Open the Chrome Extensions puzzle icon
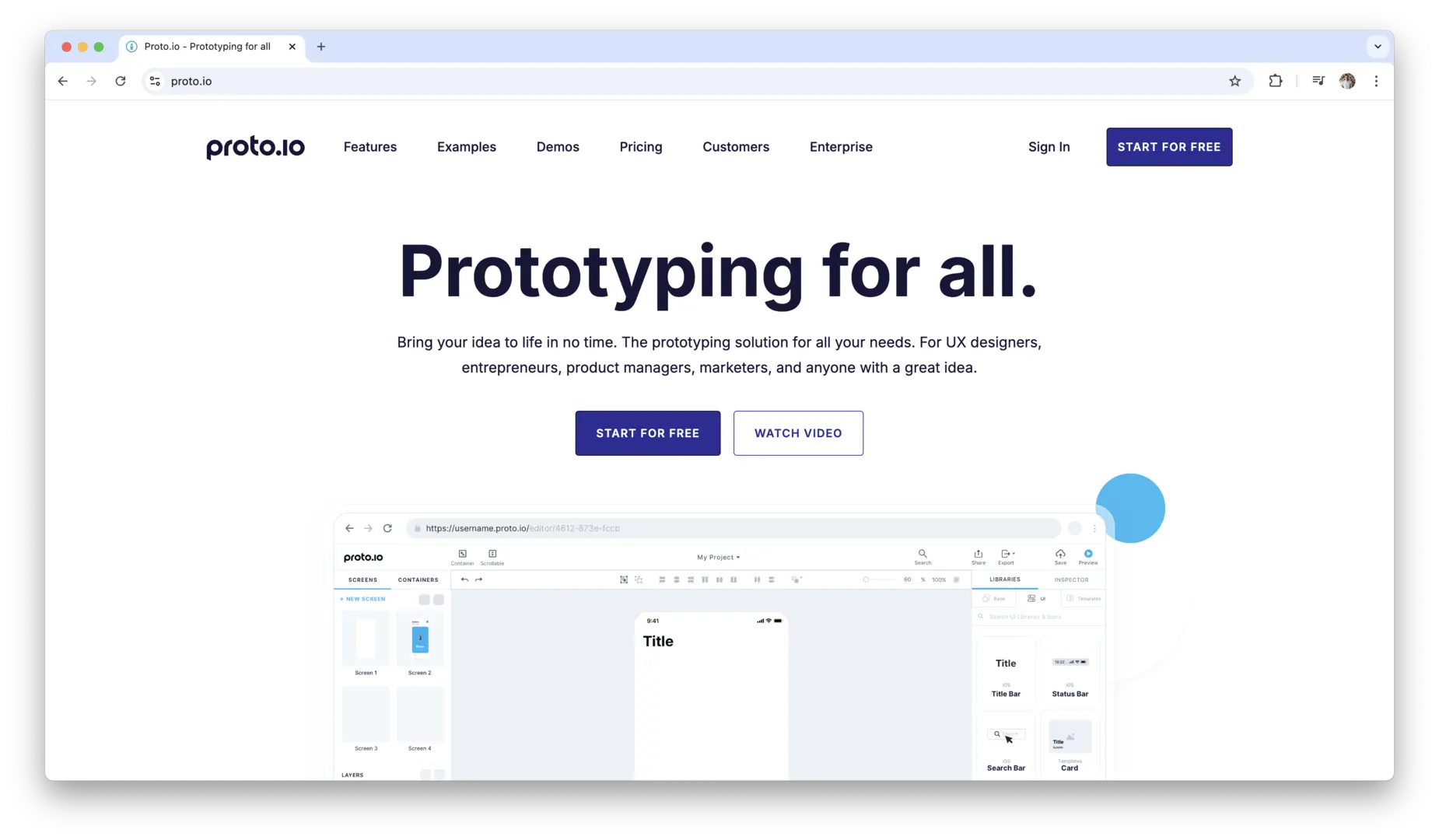Image resolution: width=1439 pixels, height=840 pixels. point(1276,81)
